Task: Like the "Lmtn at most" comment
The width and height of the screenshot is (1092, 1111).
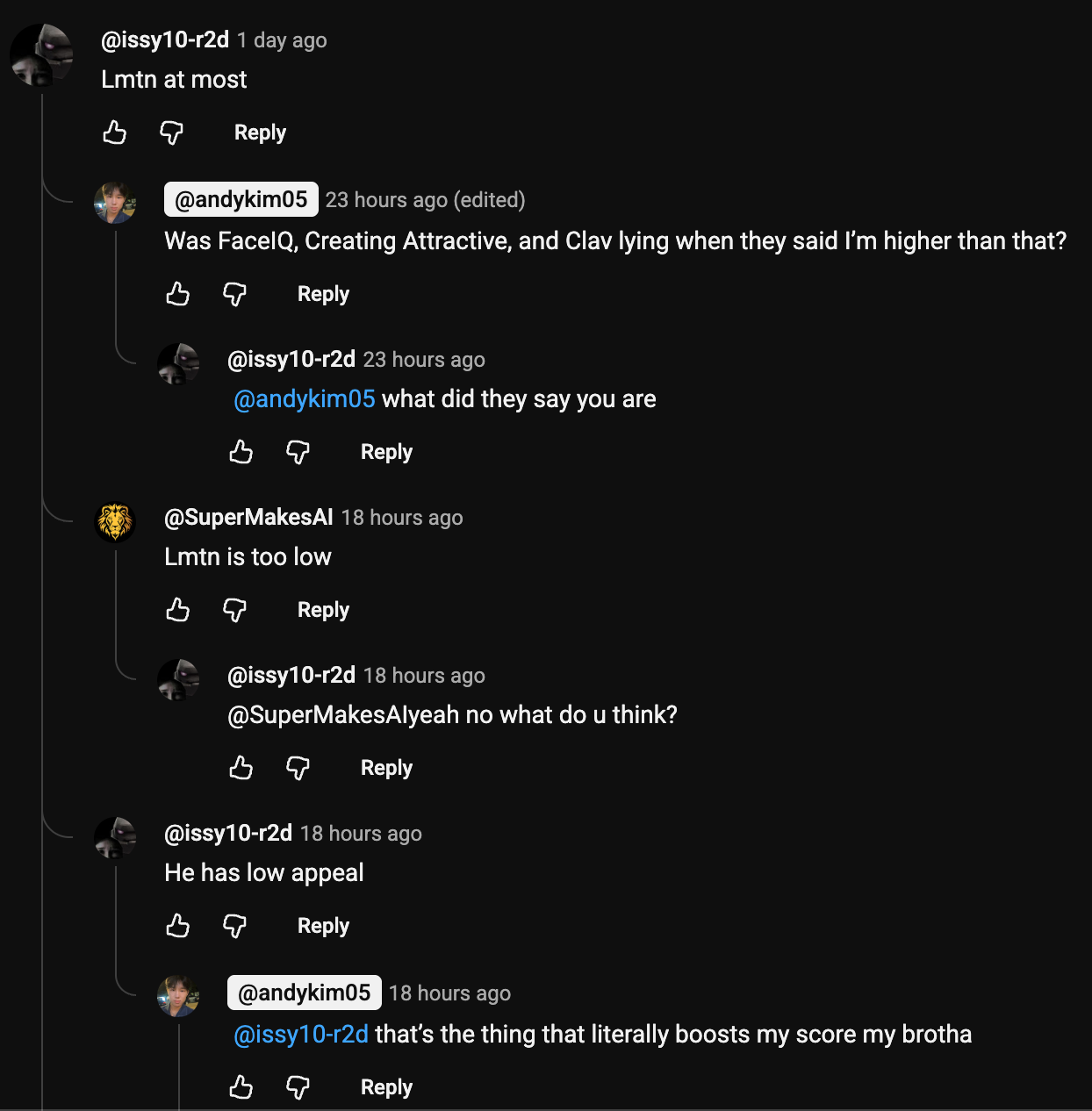Action: pyautogui.click(x=115, y=133)
